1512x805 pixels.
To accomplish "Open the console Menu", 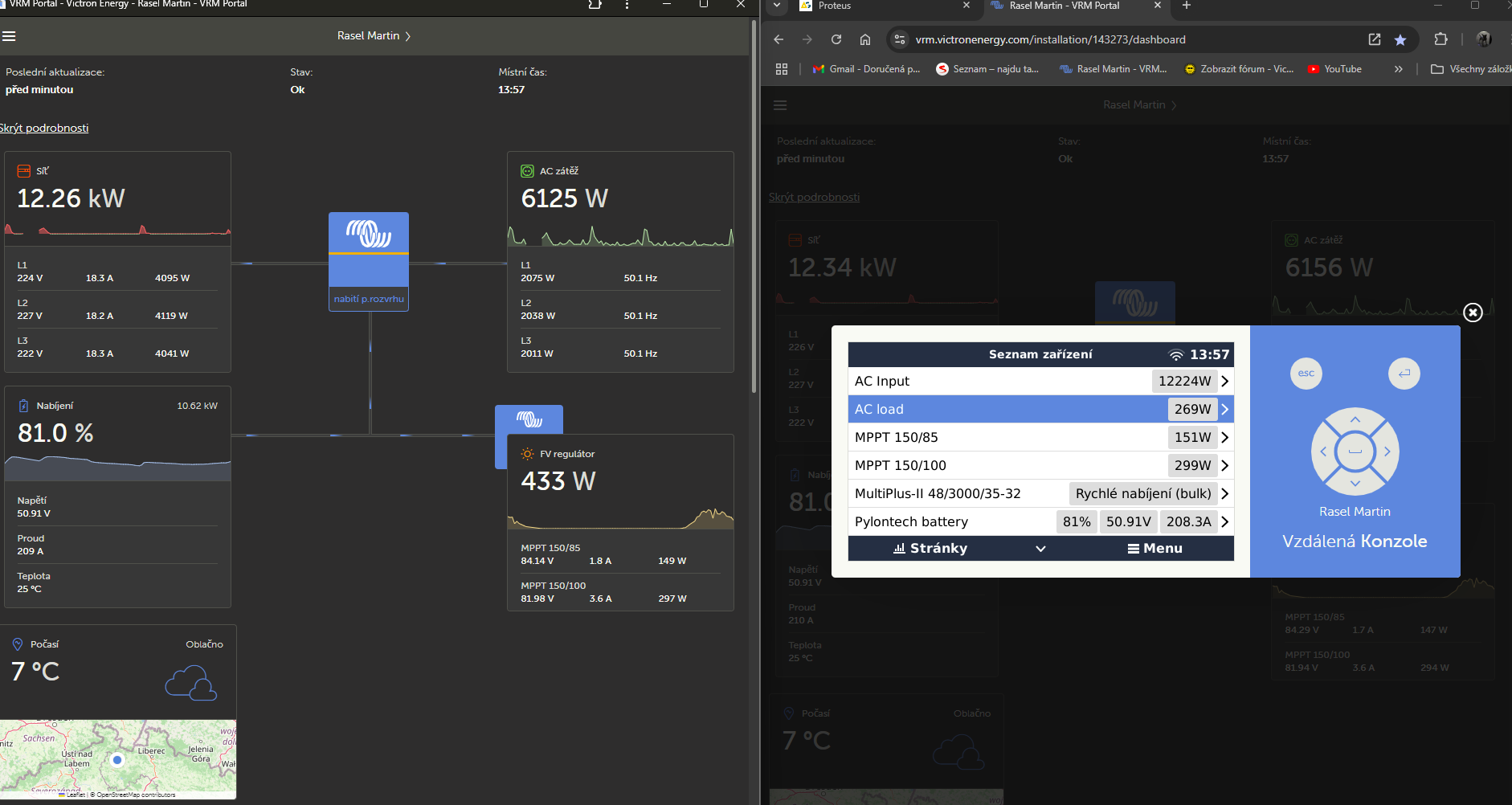I will click(x=1154, y=548).
